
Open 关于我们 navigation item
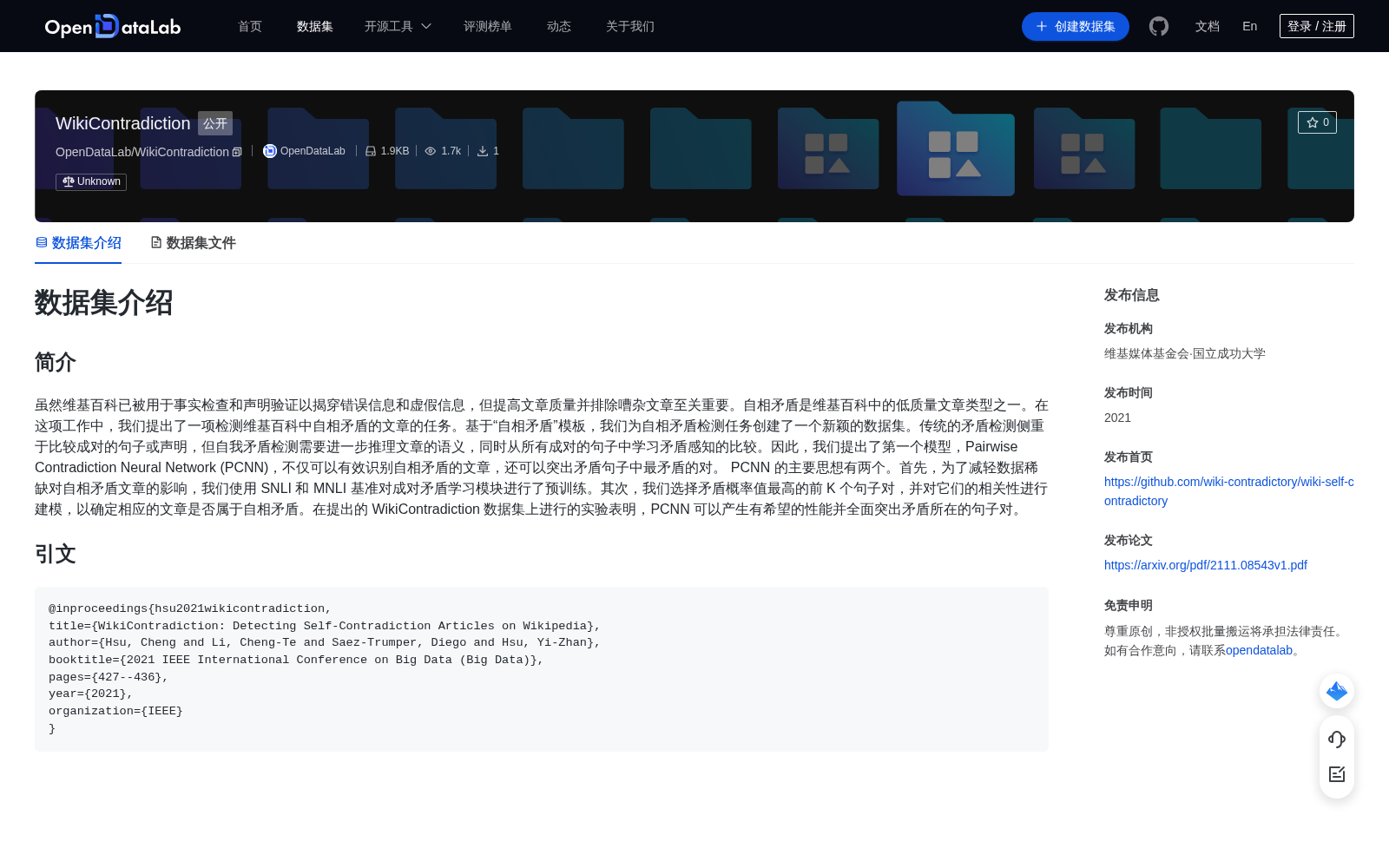[x=630, y=26]
